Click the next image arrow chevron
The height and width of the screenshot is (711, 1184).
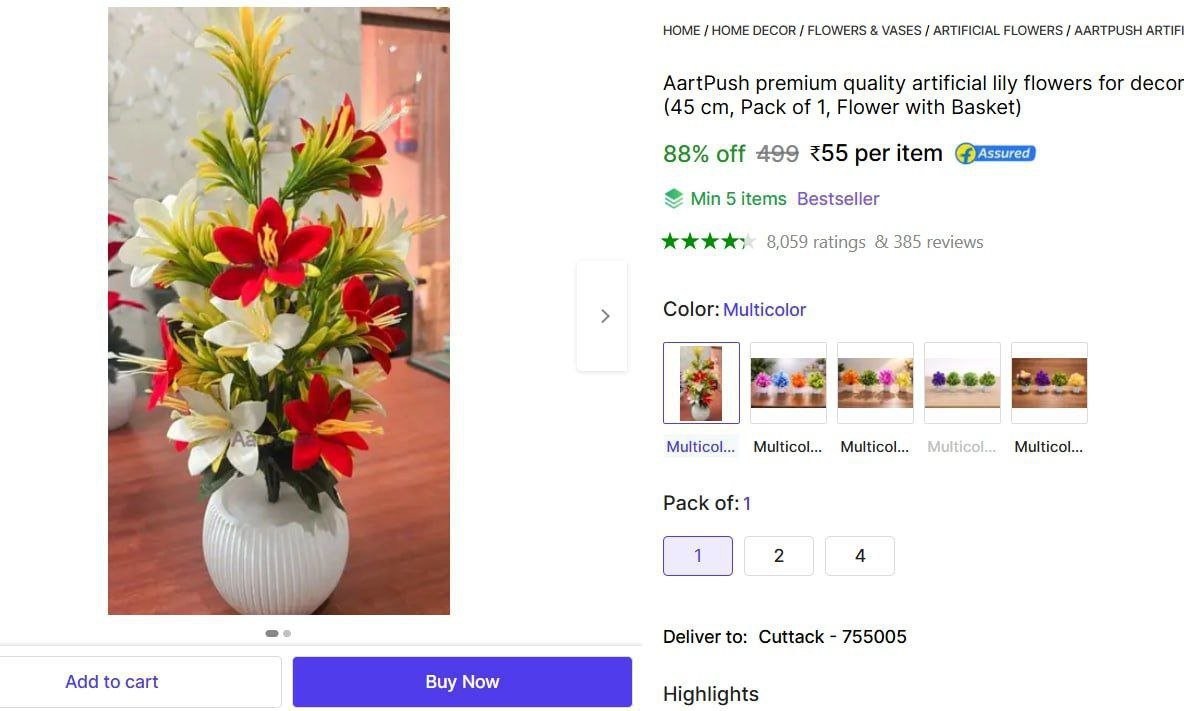click(604, 316)
